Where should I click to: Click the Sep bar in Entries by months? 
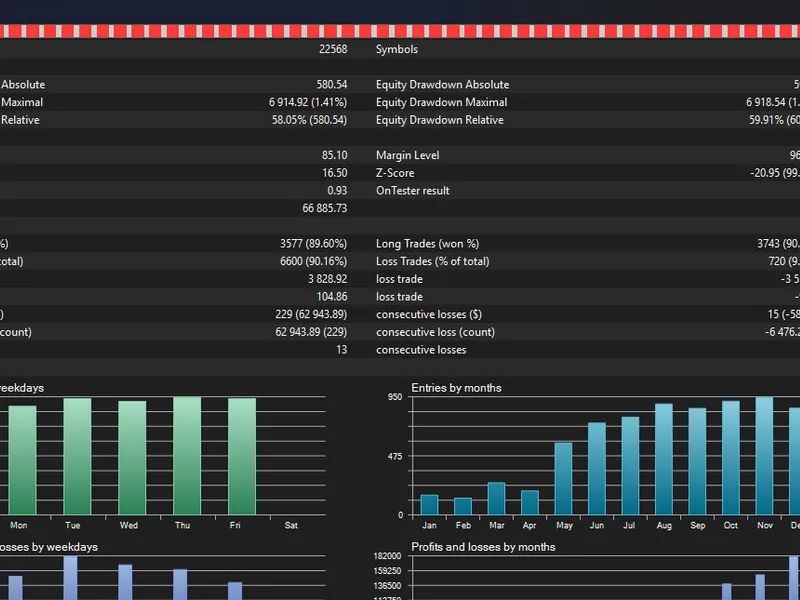[697, 461]
